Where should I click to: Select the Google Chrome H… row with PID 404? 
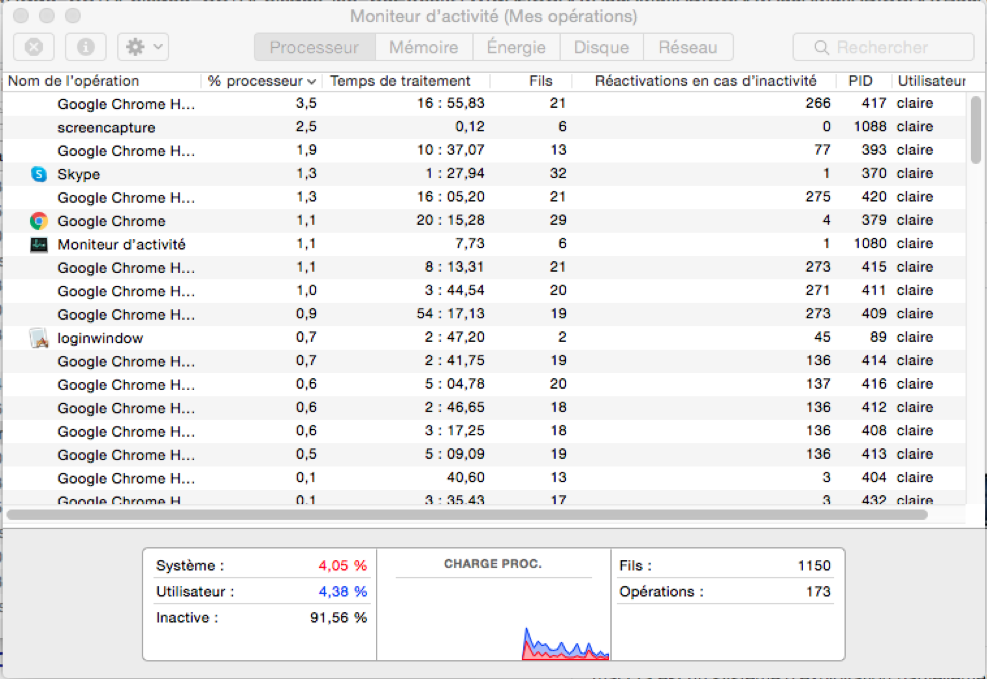tap(485, 478)
